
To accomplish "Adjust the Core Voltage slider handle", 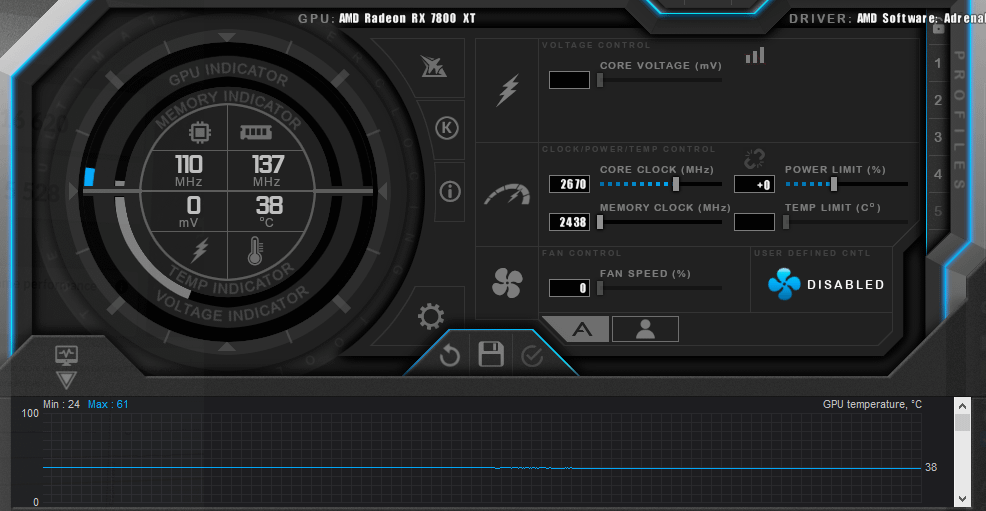I will (x=600, y=80).
